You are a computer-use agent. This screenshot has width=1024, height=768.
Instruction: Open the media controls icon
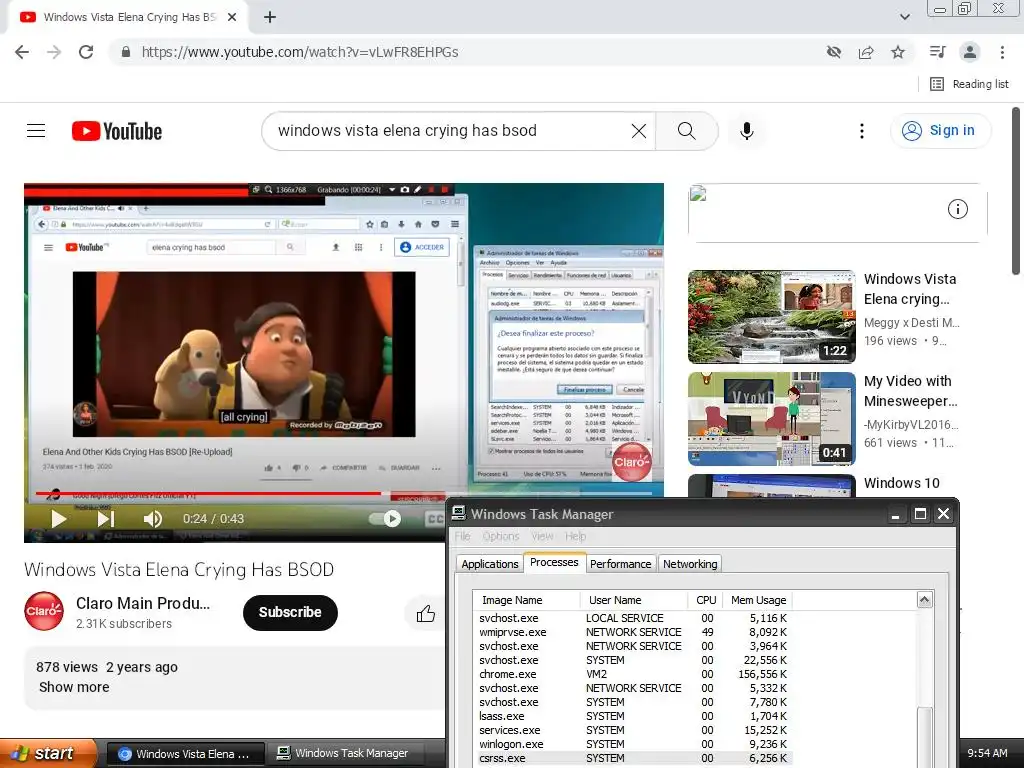click(x=937, y=52)
